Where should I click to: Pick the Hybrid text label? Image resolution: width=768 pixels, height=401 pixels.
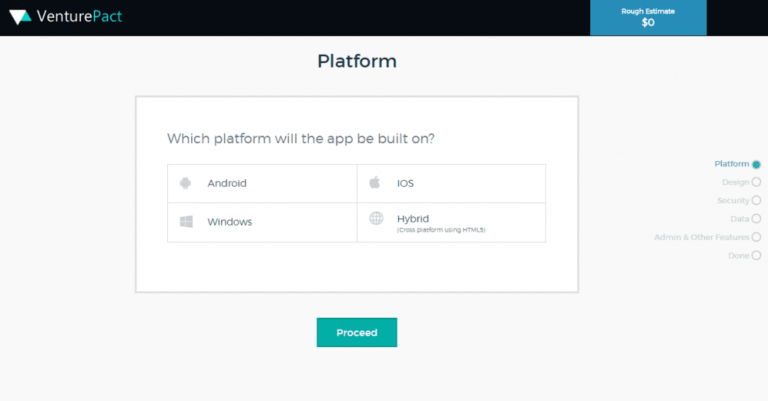(412, 217)
